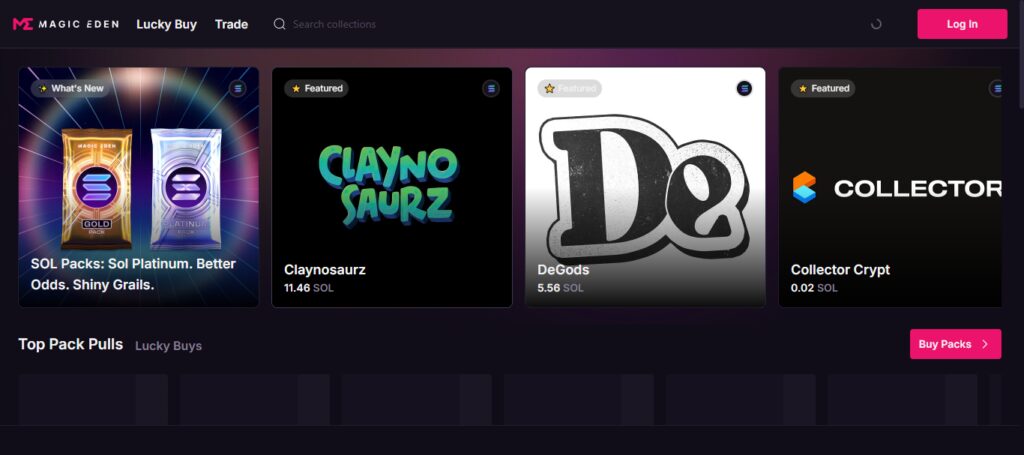Click the 5.56 SOL price
The width and height of the screenshot is (1024, 455).
pyautogui.click(x=560, y=288)
